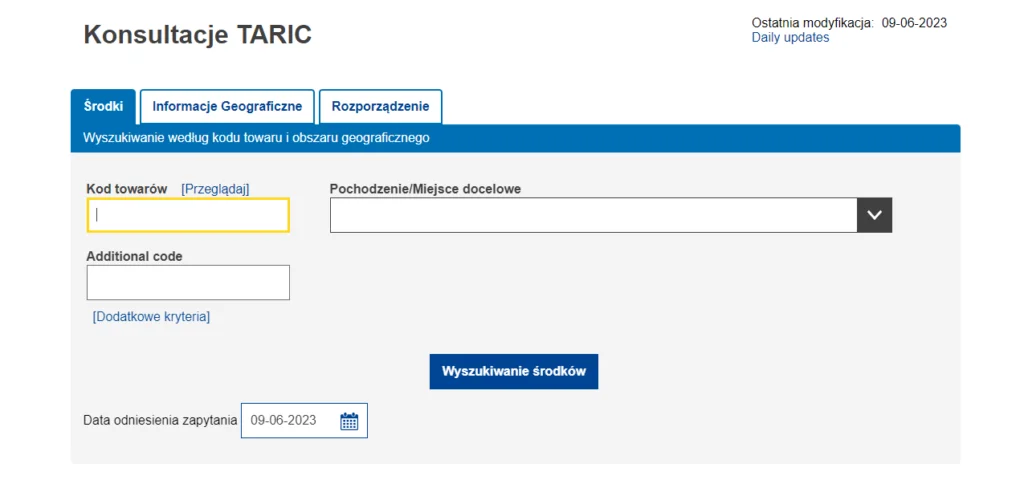Click the Konsultacje TARIC heading
1024x484 pixels.
[x=198, y=35]
